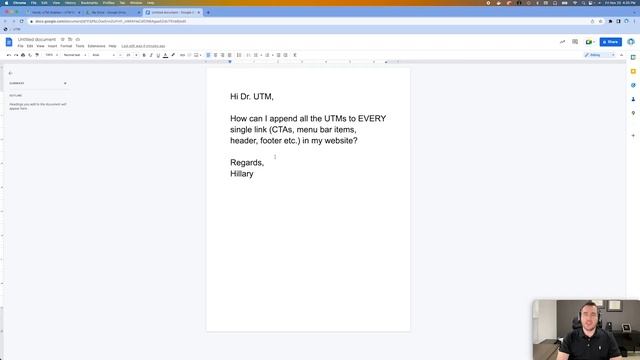The image size is (640, 360).
Task: Open a new Chrome tab
Action: [208, 13]
